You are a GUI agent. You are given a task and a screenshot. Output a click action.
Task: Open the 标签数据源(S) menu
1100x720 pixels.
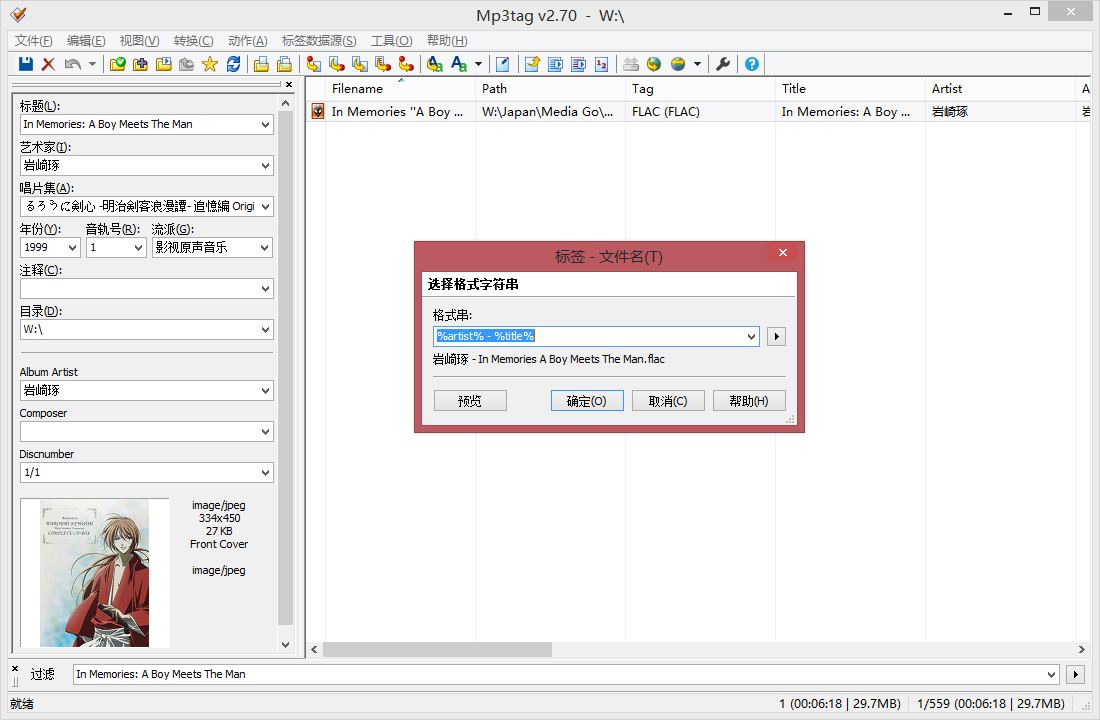point(319,41)
